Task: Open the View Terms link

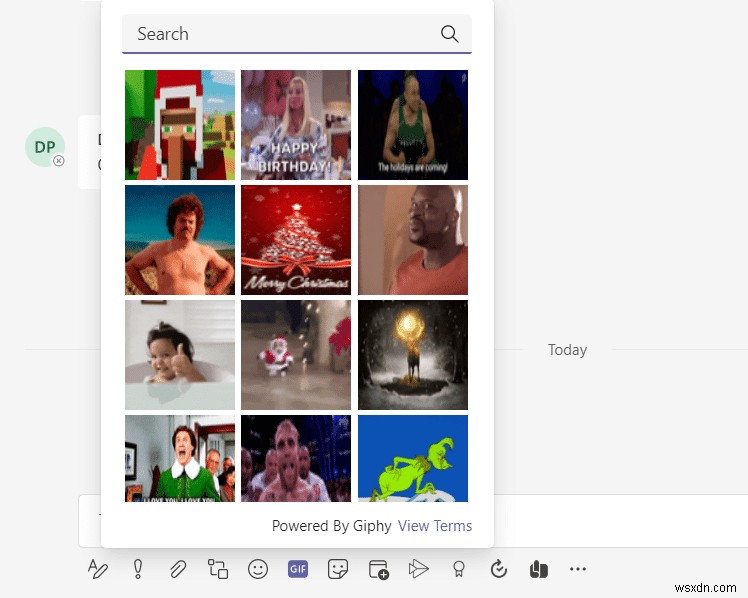Action: pyautogui.click(x=435, y=526)
